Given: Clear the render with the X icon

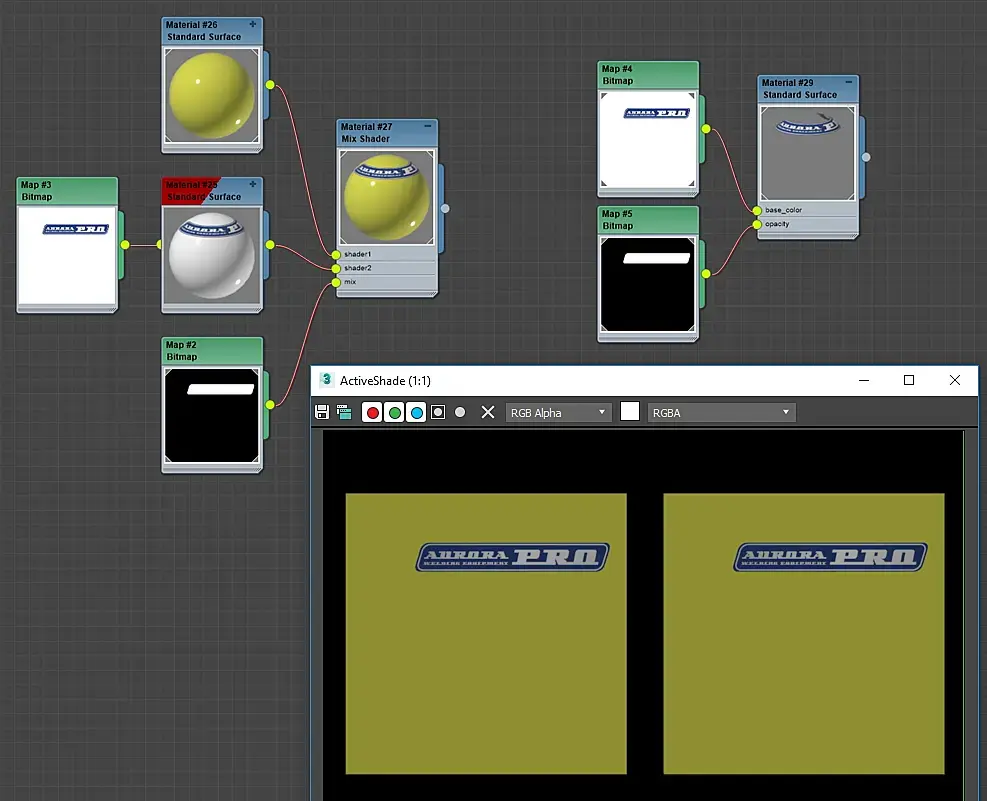Looking at the screenshot, I should 488,412.
